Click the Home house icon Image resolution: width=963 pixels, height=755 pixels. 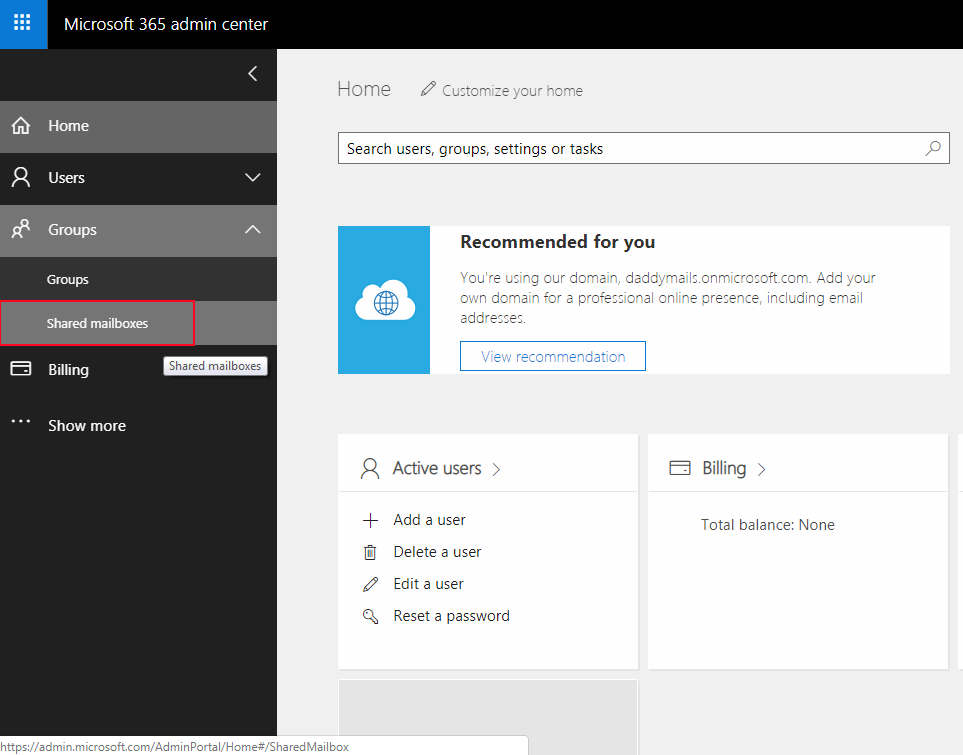tap(21, 125)
